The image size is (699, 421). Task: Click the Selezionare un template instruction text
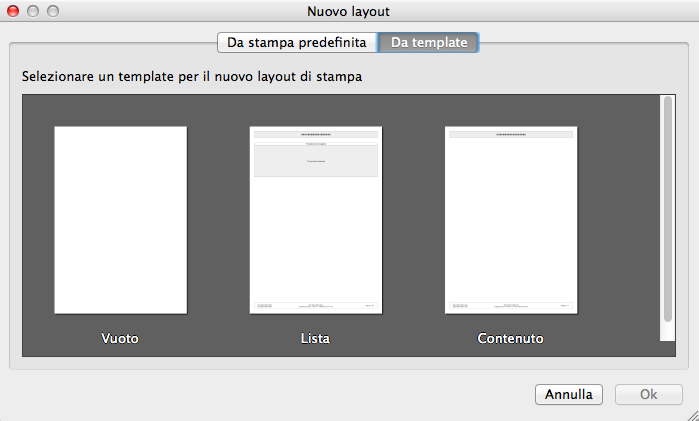(x=190, y=76)
